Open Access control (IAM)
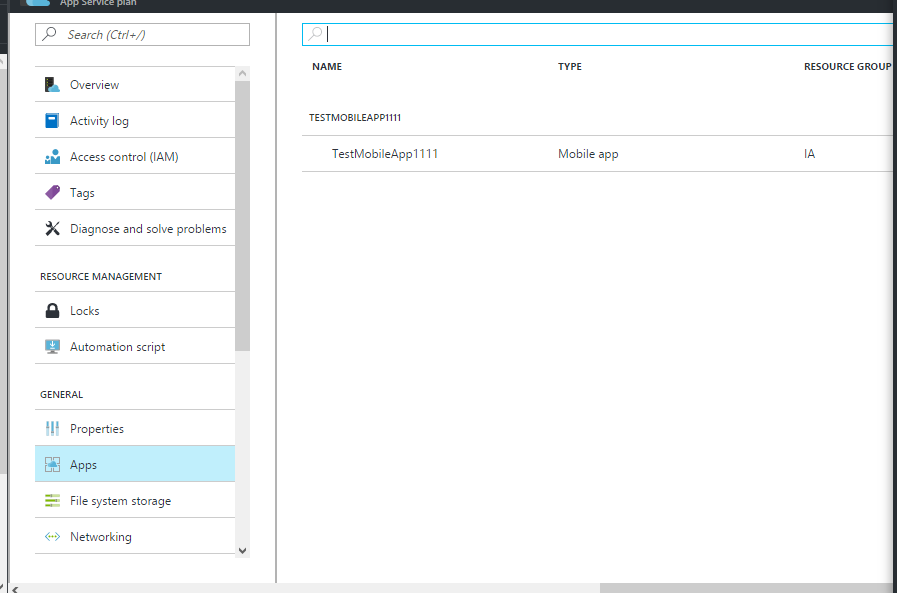The width and height of the screenshot is (897, 593). tap(135, 157)
